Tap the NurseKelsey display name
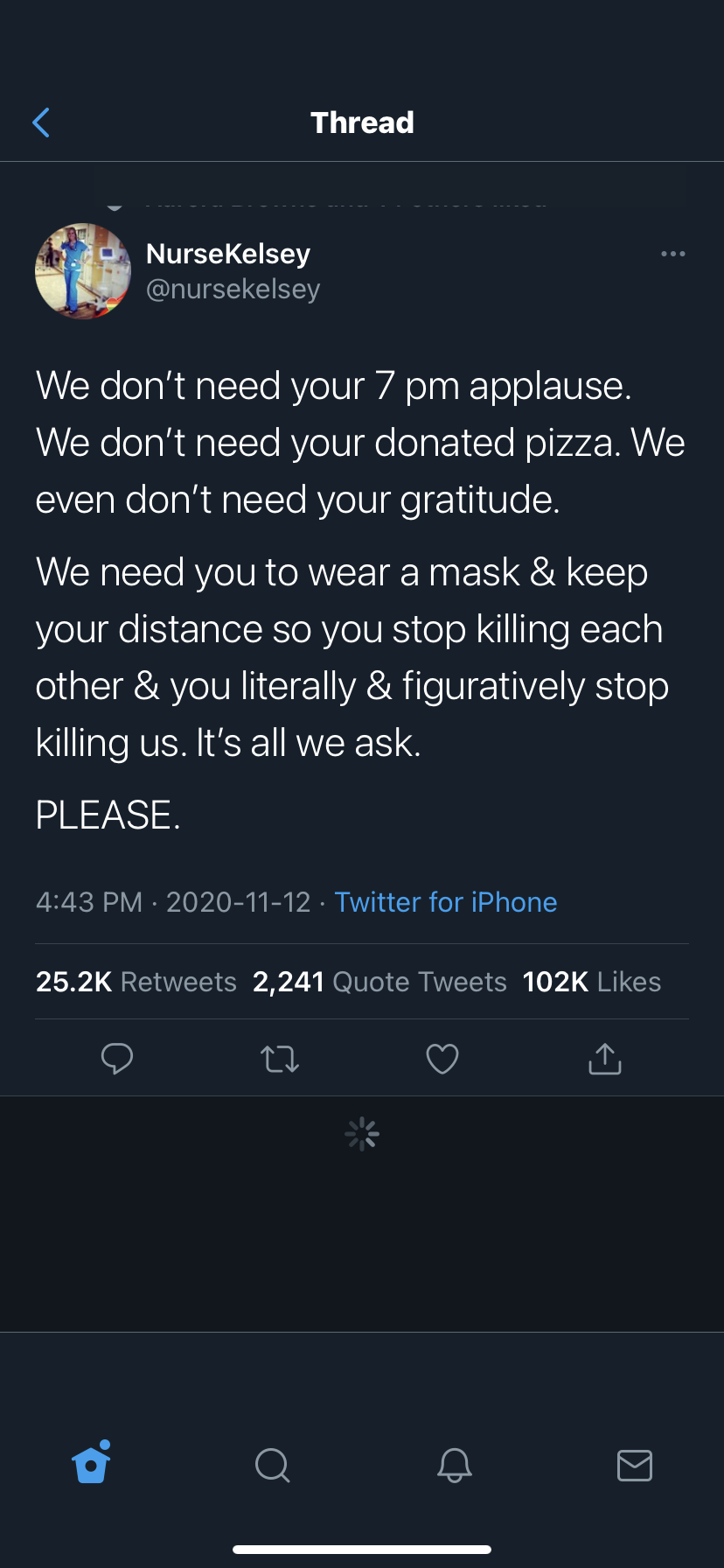 (228, 254)
